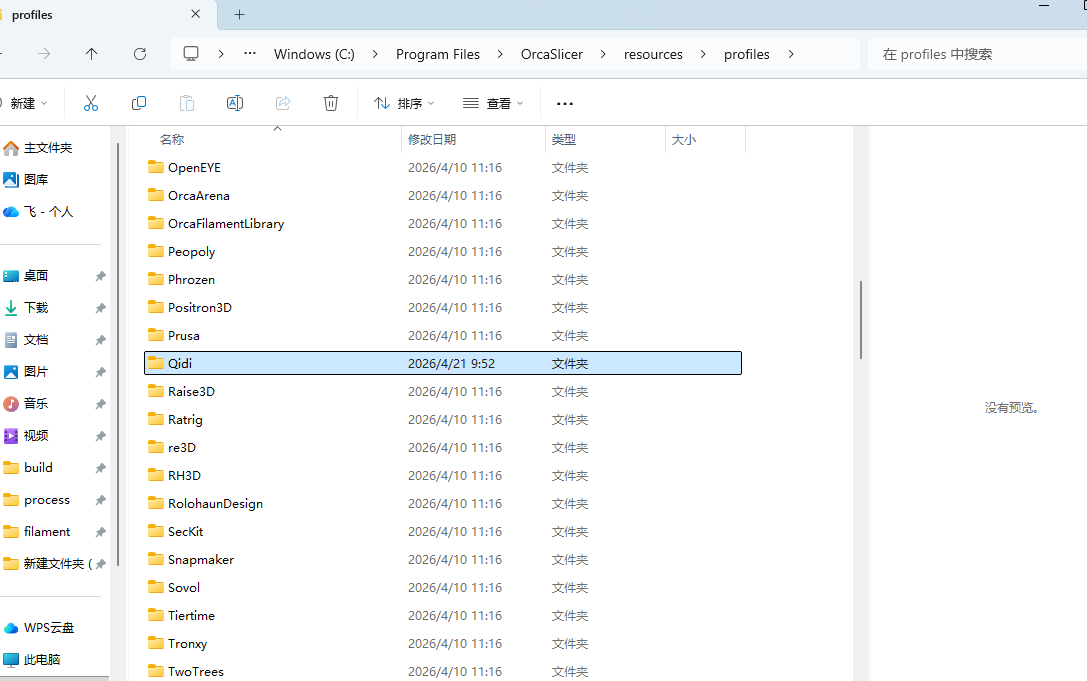Expand the chevron after Program Files
The image size is (1087, 681).
coord(500,54)
